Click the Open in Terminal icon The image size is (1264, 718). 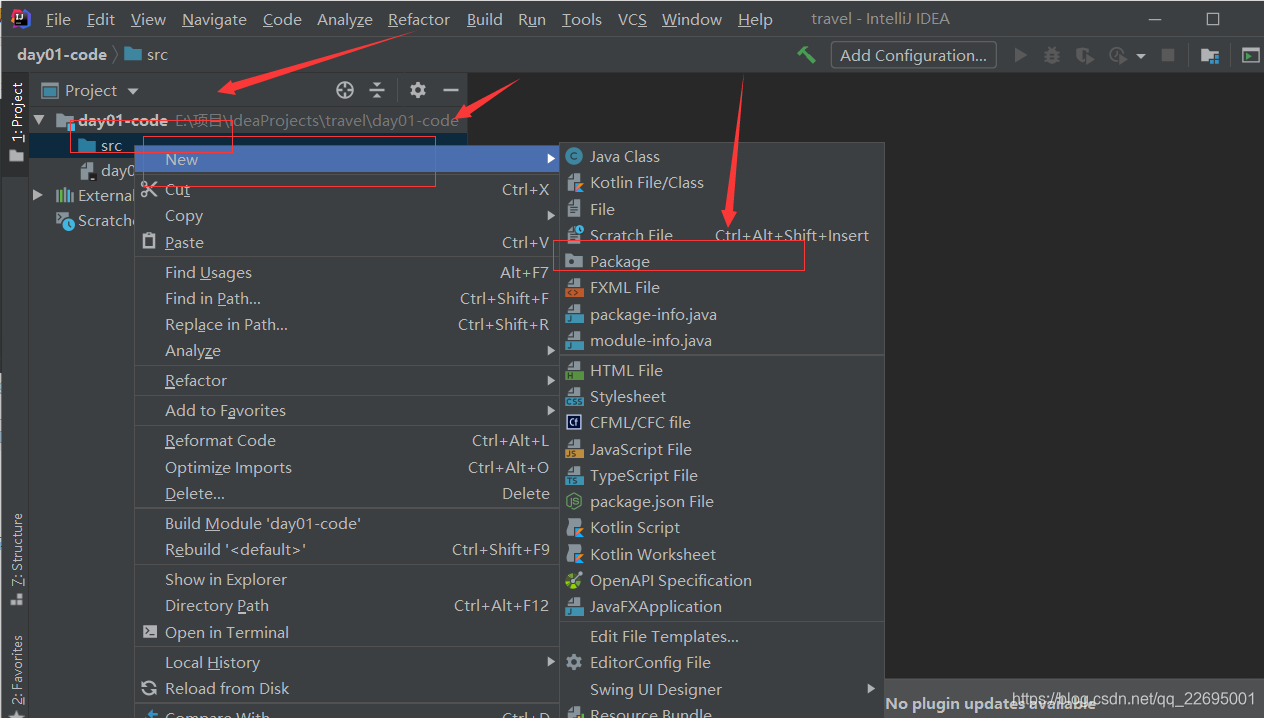coord(150,632)
